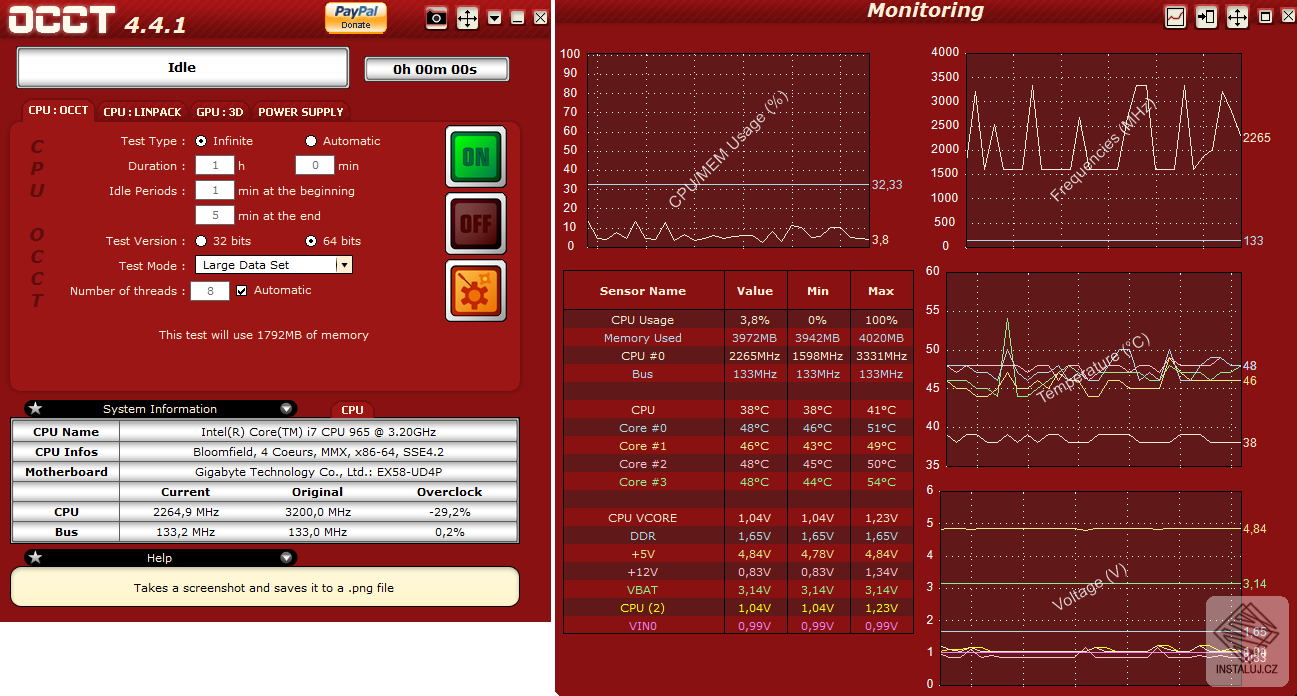
Task: Click the Frequencies (MHz) graph
Action: click(x=1103, y=149)
